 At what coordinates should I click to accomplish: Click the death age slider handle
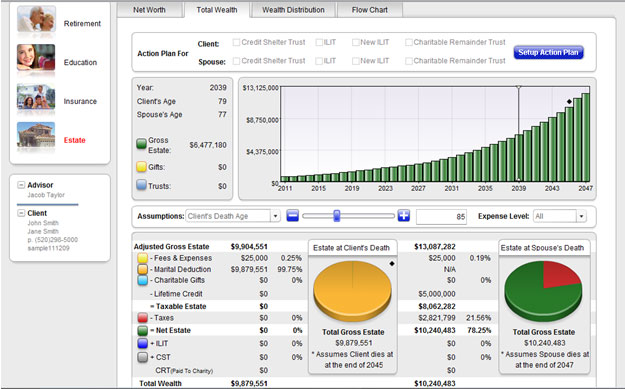click(x=337, y=216)
